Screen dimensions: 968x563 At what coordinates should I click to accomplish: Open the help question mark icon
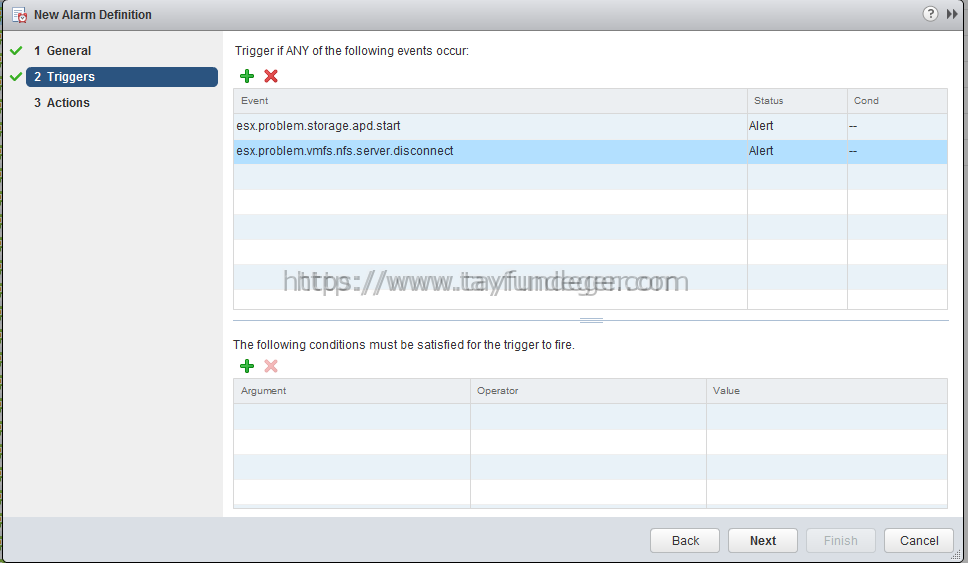pos(930,14)
